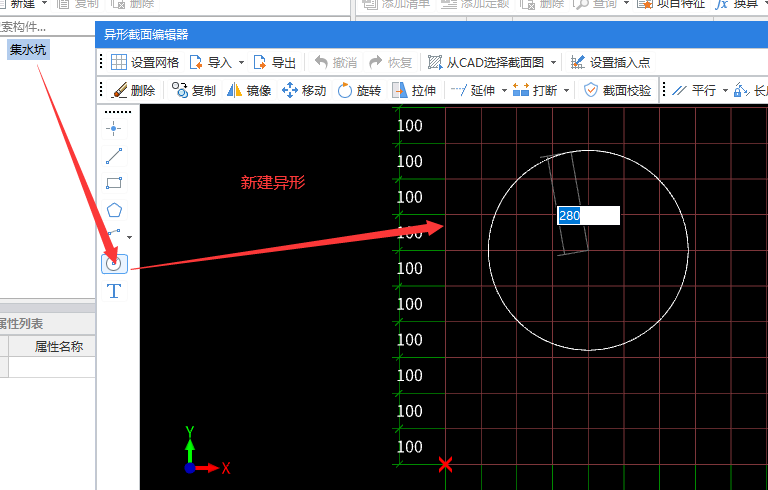Click the 导入 import button
Screen dimensions: 768x490
212,62
